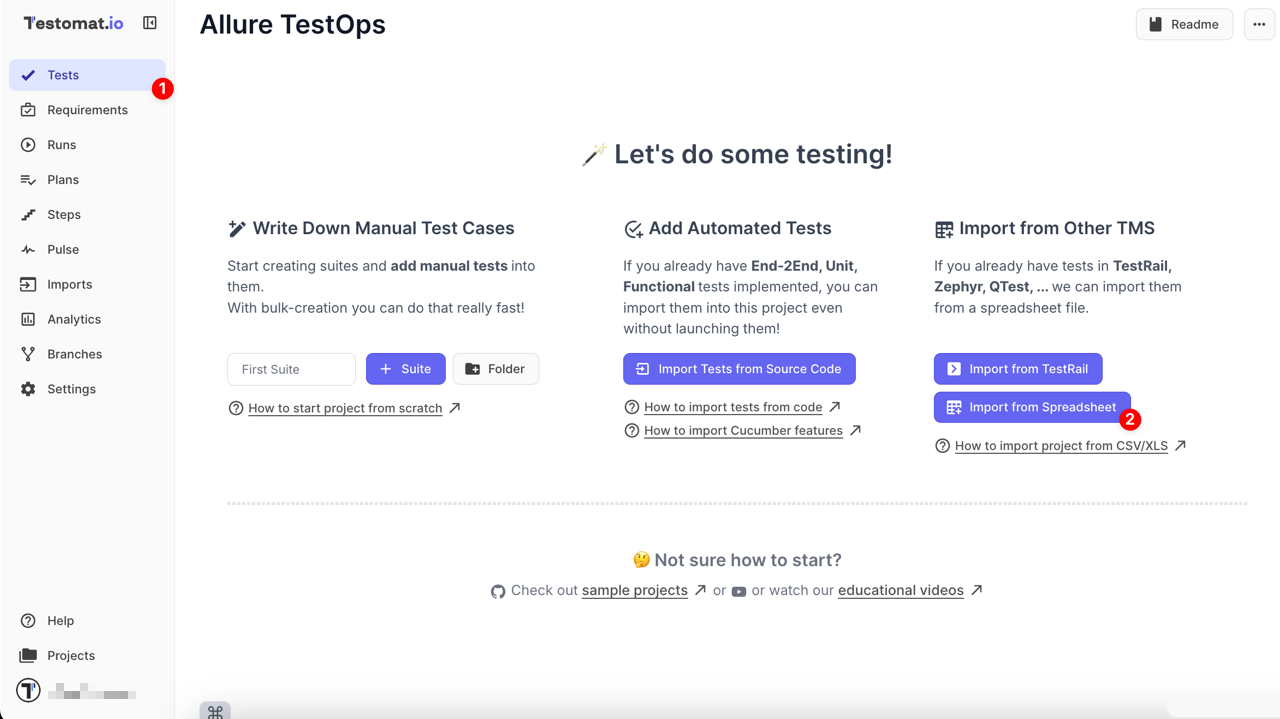Click the Runs play icon in sidebar
Screen dimensions: 1280x719
28,145
